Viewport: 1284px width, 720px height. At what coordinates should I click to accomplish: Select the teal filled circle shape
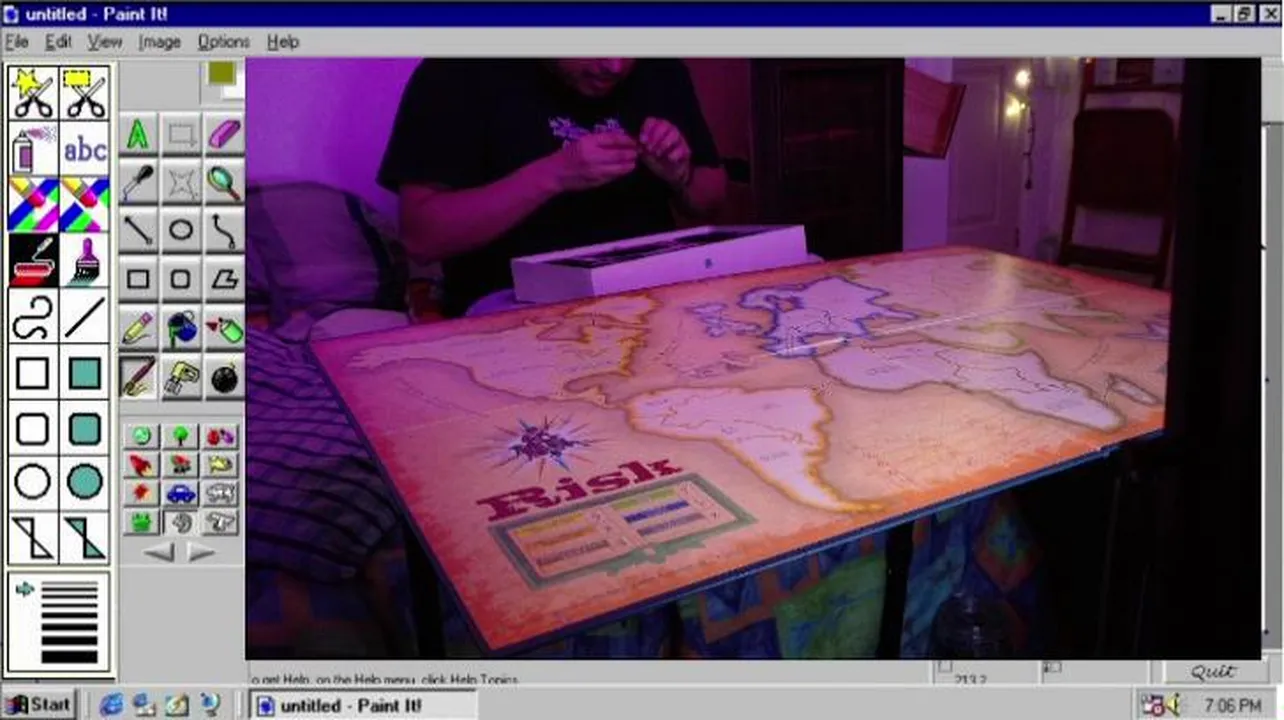tap(85, 482)
